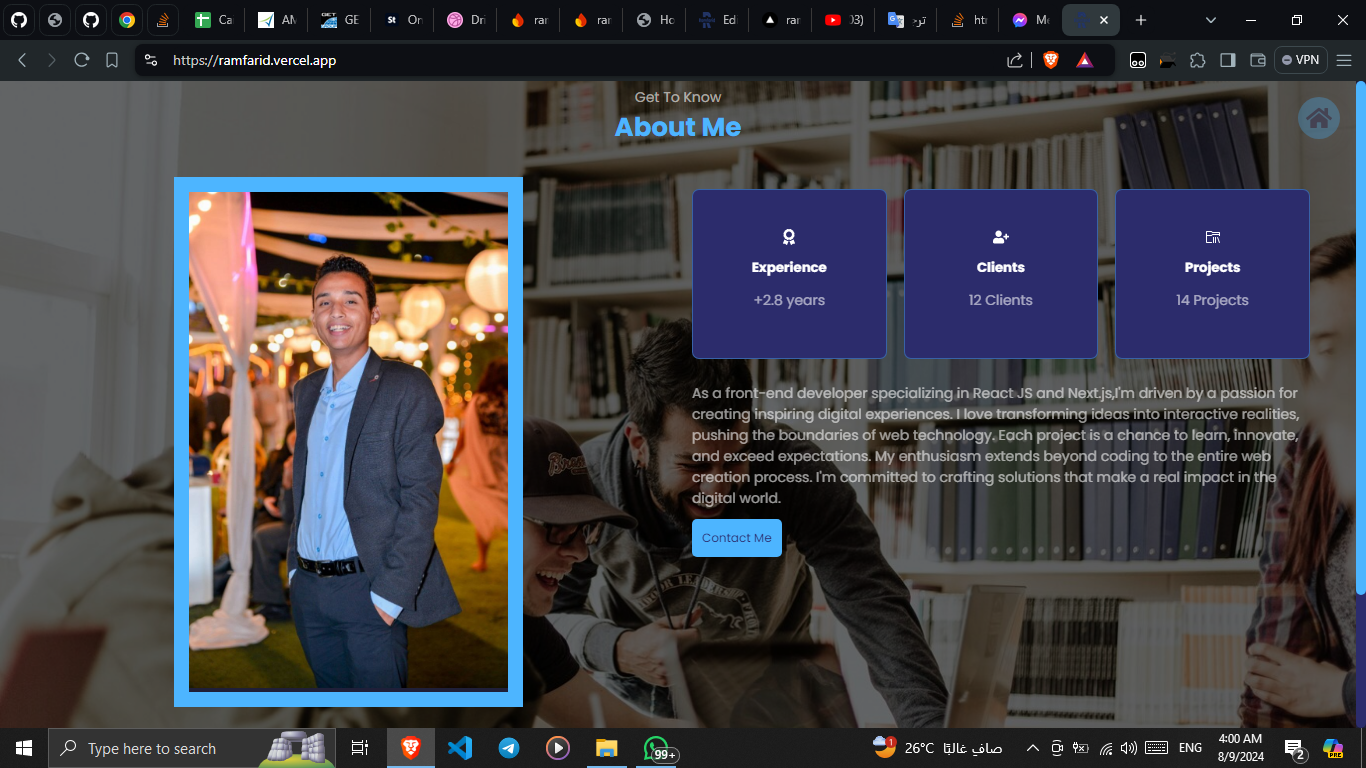Switch to the YouTube tab
This screenshot has width=1366, height=768.
[845, 20]
